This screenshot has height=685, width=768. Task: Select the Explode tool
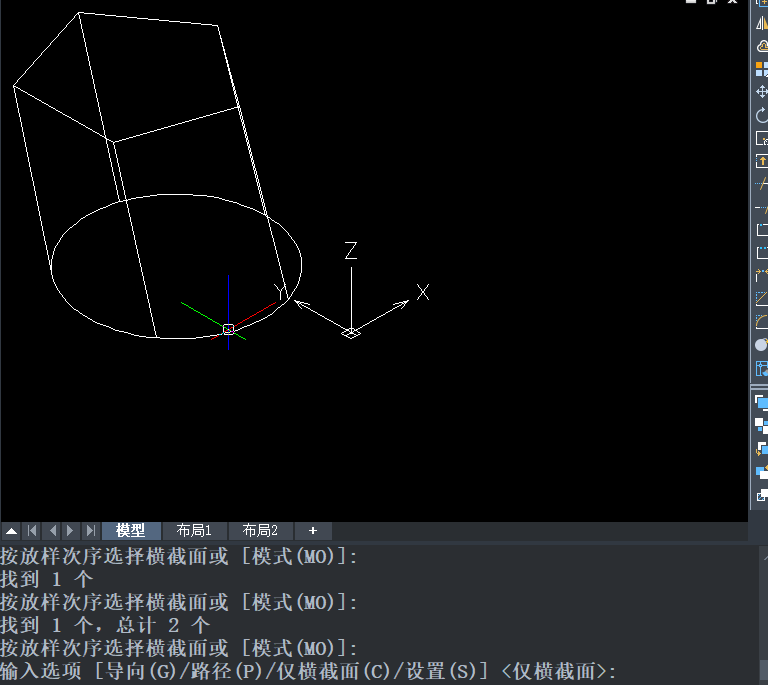pyautogui.click(x=762, y=345)
